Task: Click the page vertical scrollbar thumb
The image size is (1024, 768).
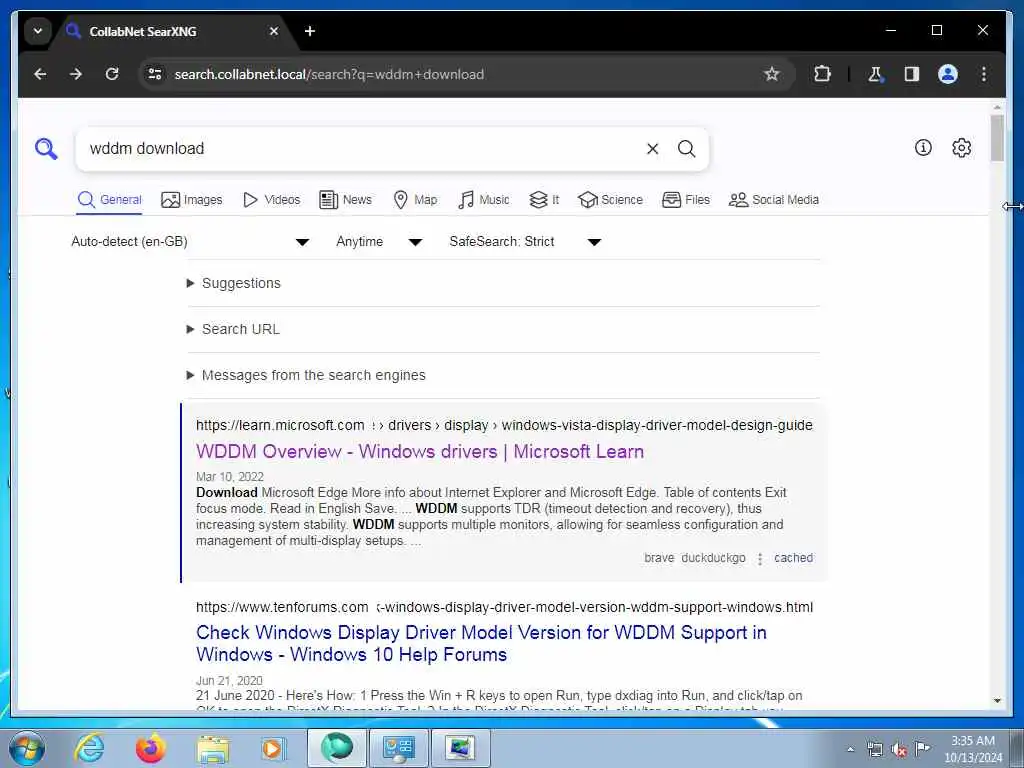Action: (997, 138)
